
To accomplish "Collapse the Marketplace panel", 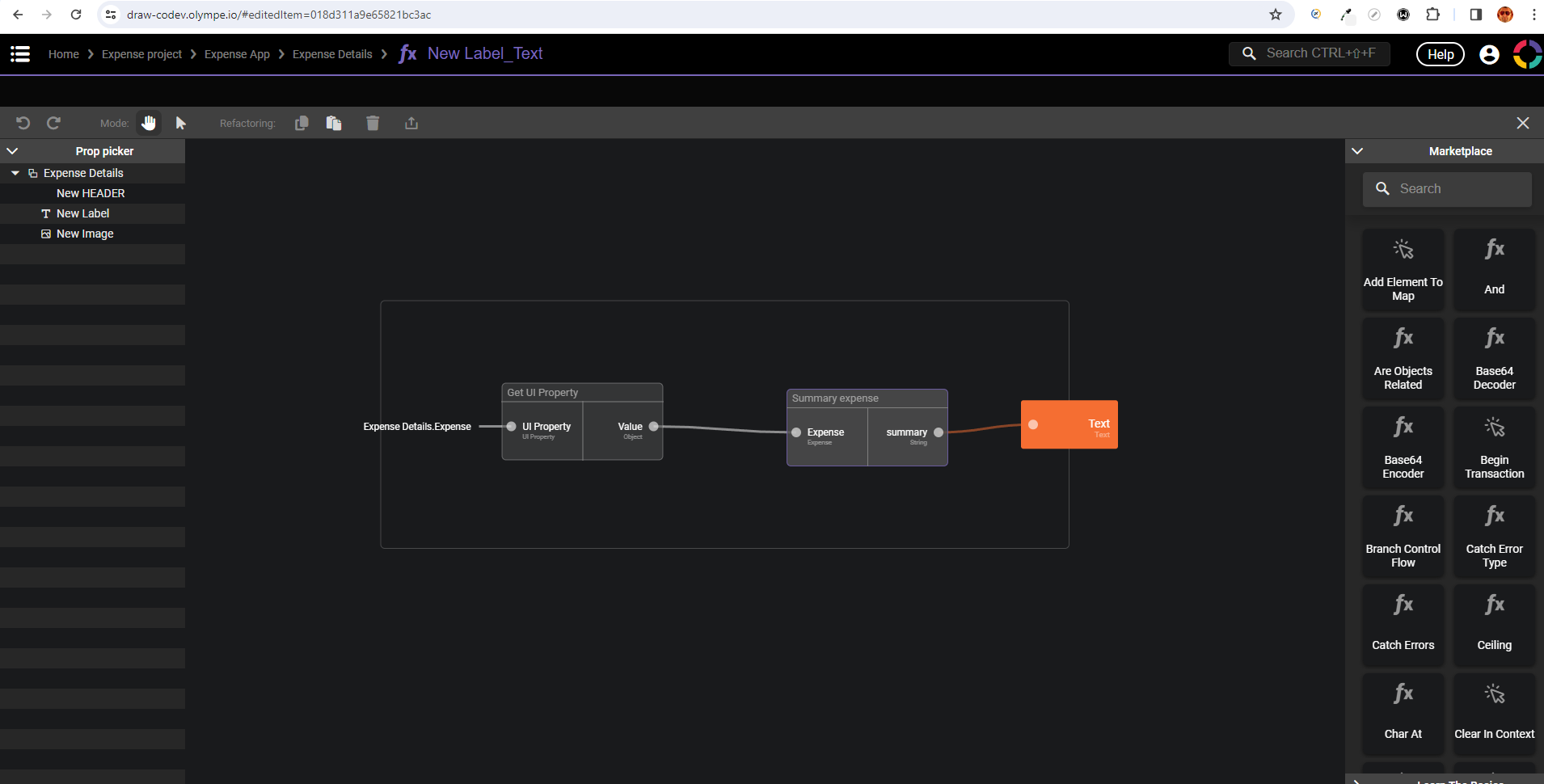I will click(1358, 150).
